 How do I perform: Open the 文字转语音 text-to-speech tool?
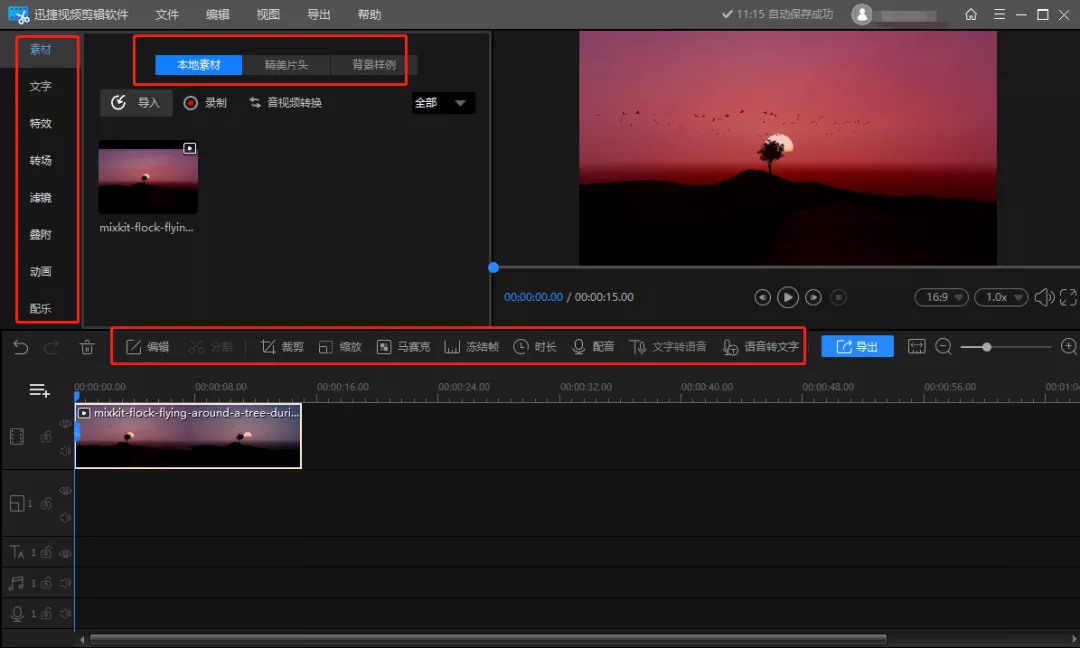638,347
